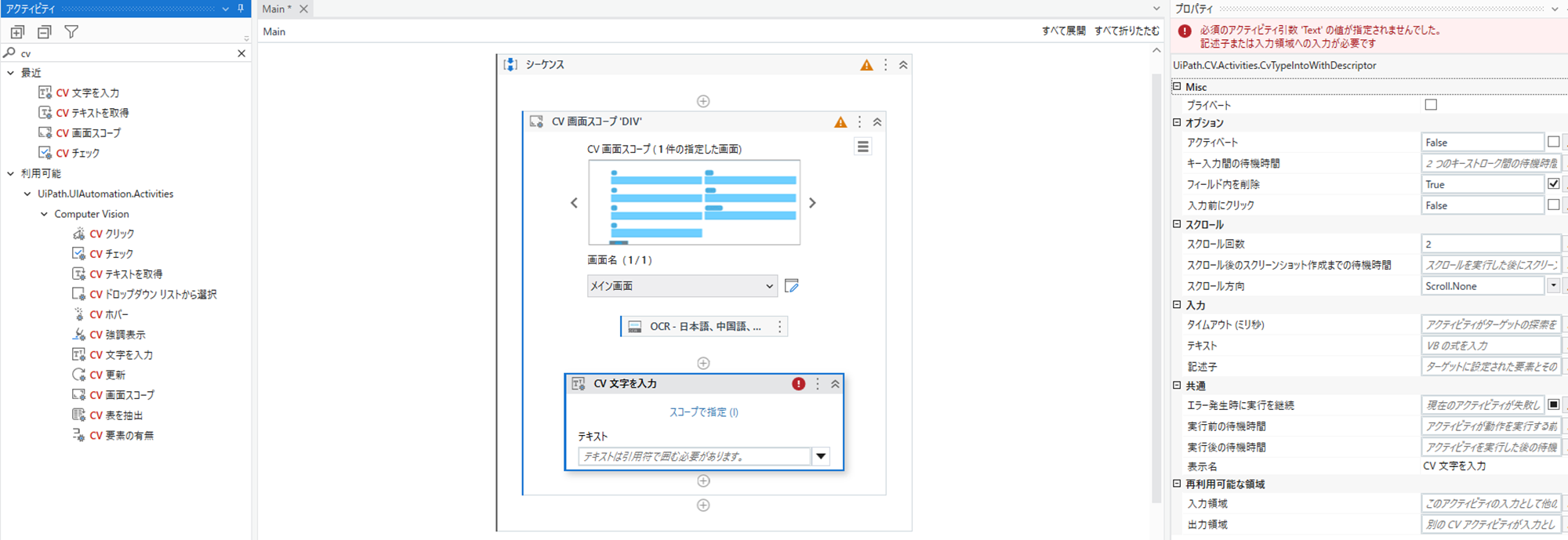Add activity above CV 文字を入力

pyautogui.click(x=703, y=363)
